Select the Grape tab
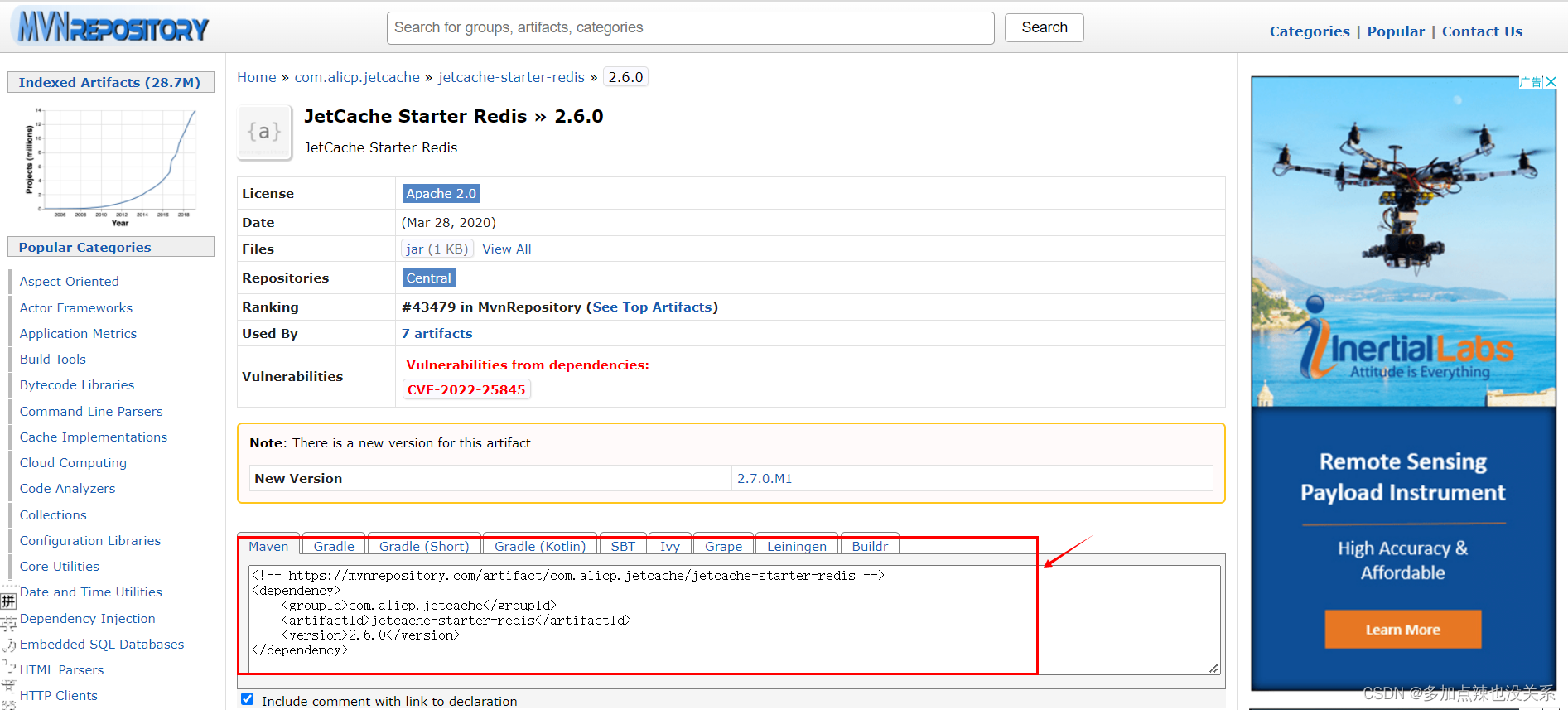 pos(723,546)
